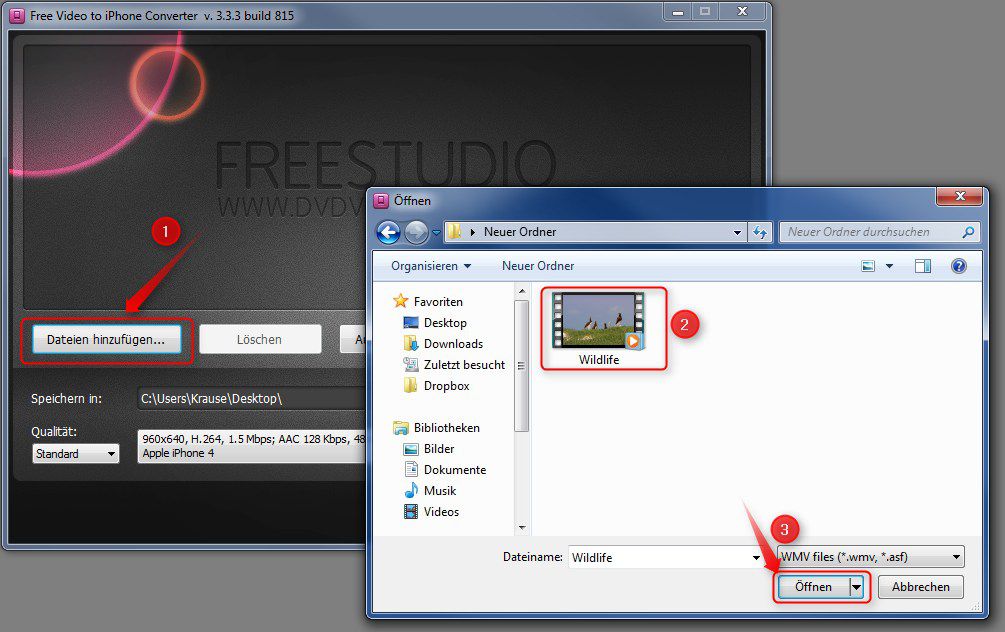This screenshot has height=632, width=1005.
Task: Click Zuletzt besucht in the Favoriten list
Action: click(x=466, y=364)
